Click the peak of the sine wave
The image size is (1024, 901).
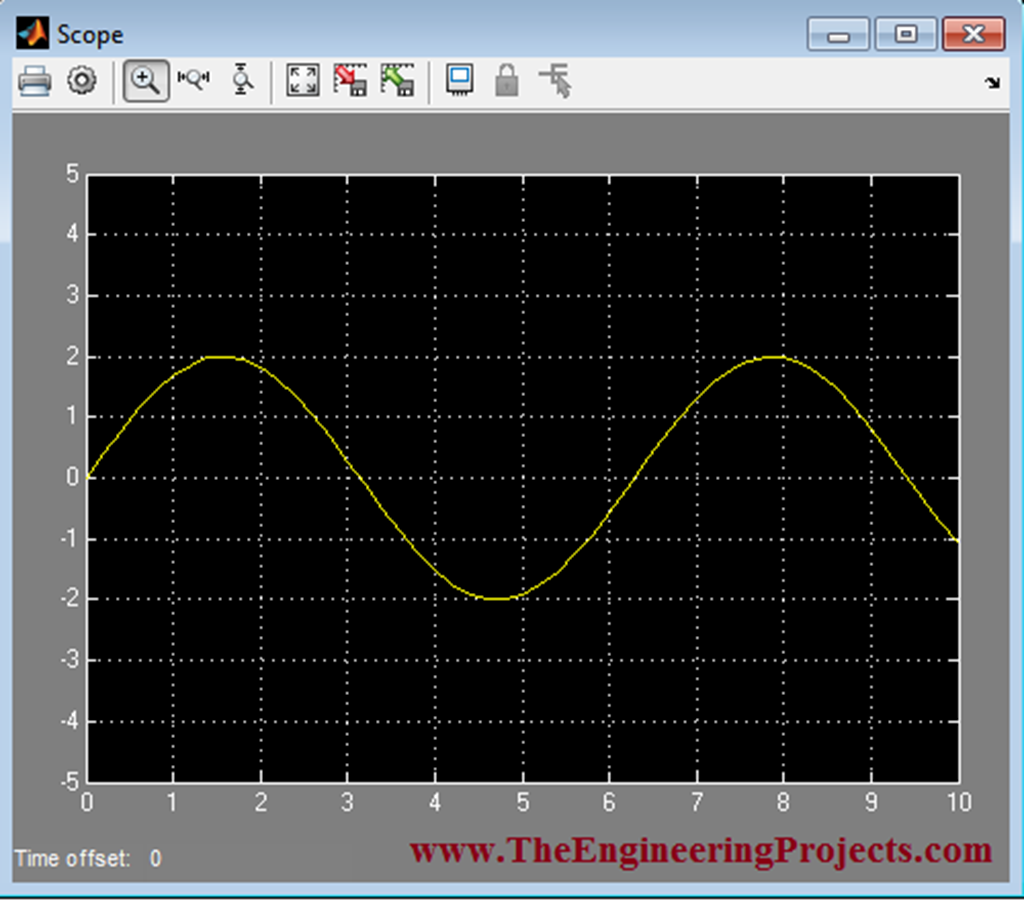222,356
